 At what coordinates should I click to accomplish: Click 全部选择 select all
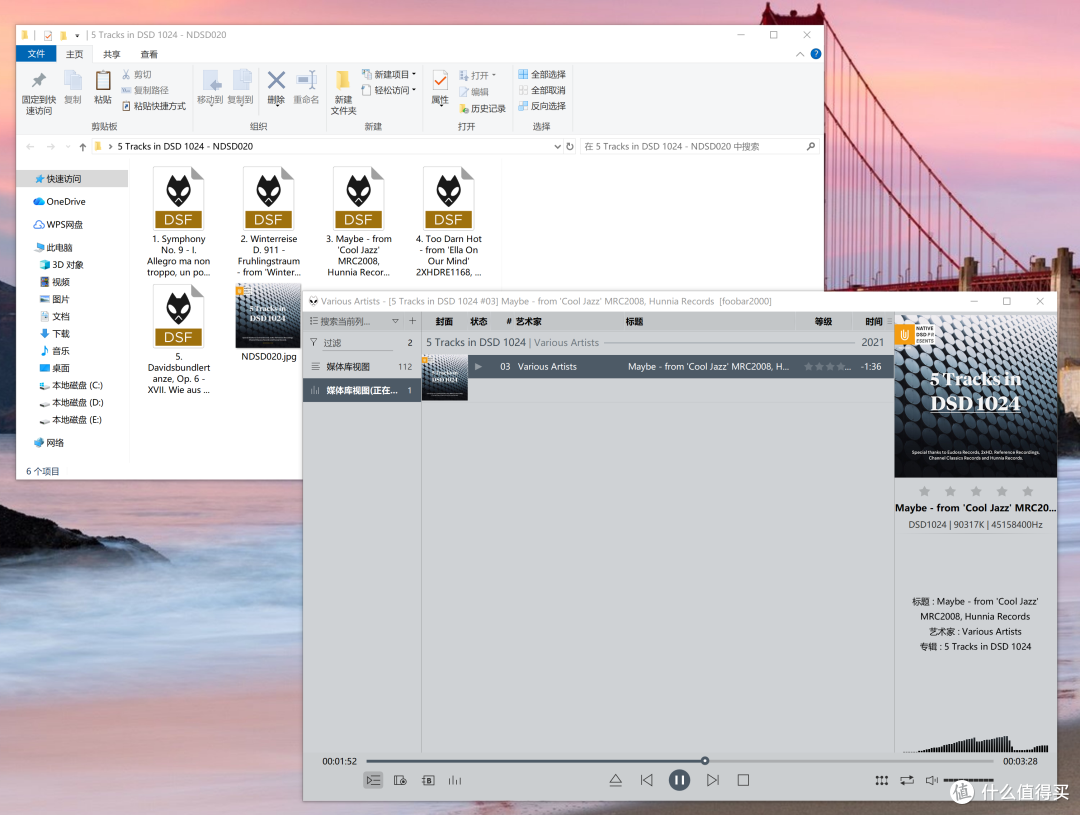542,74
